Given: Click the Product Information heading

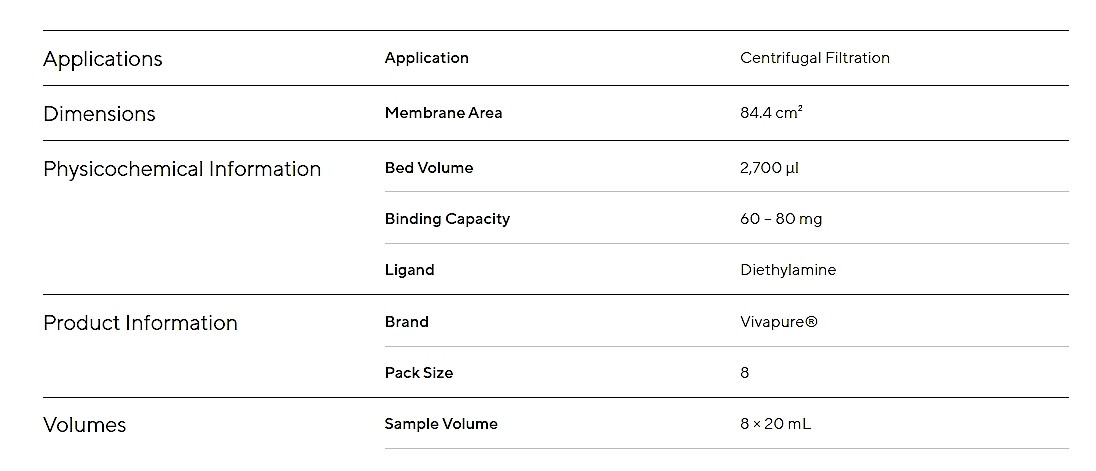Looking at the screenshot, I should coord(140,323).
